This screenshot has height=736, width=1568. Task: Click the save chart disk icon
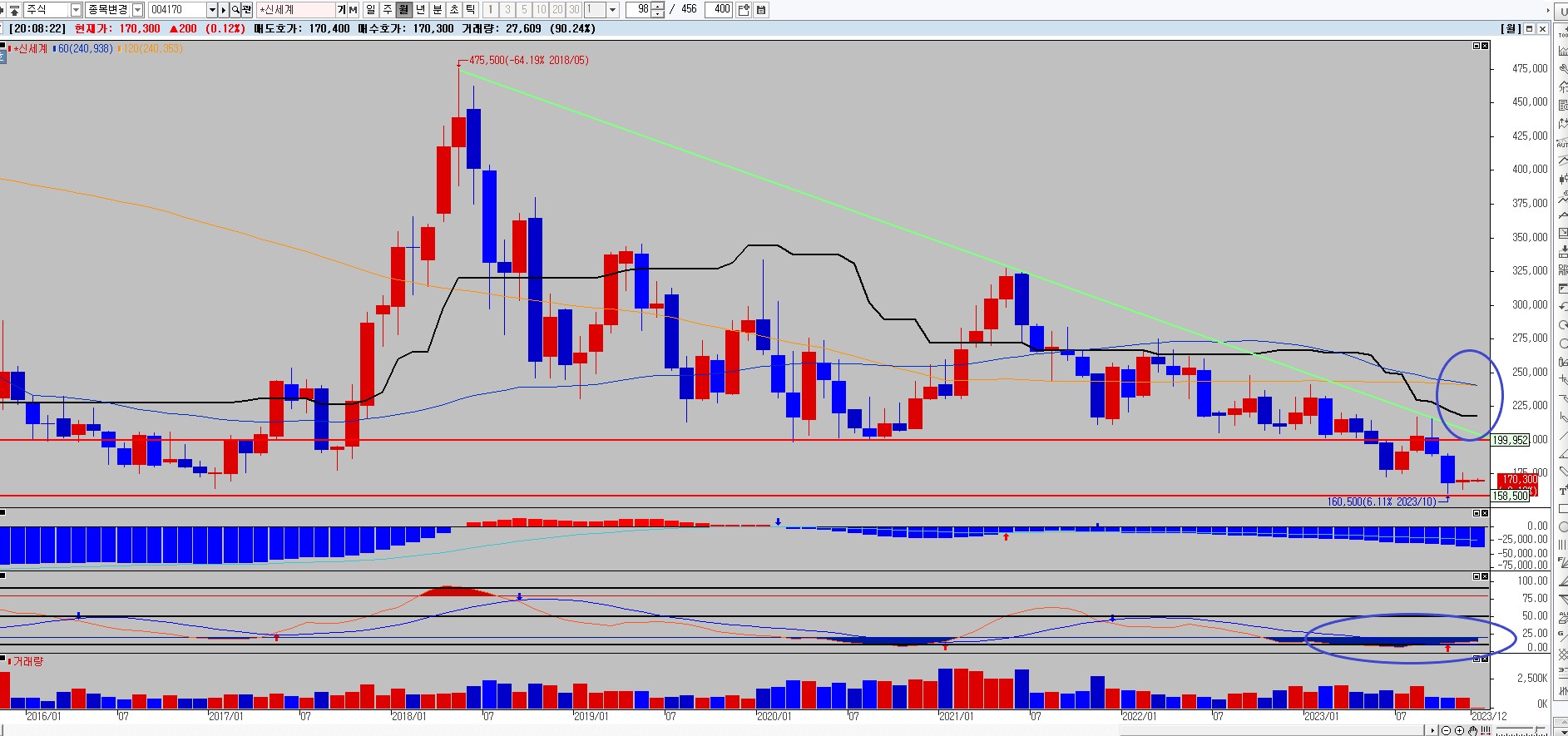tap(761, 9)
